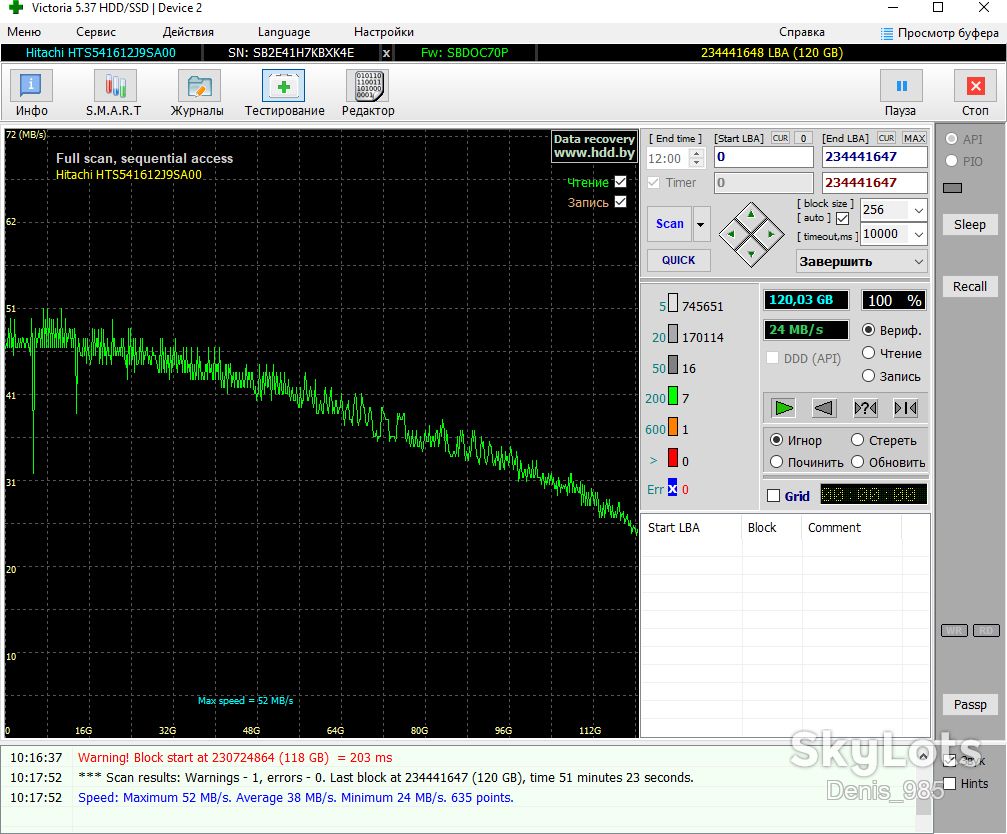
Task: Click the green play scan button
Action: 784,408
